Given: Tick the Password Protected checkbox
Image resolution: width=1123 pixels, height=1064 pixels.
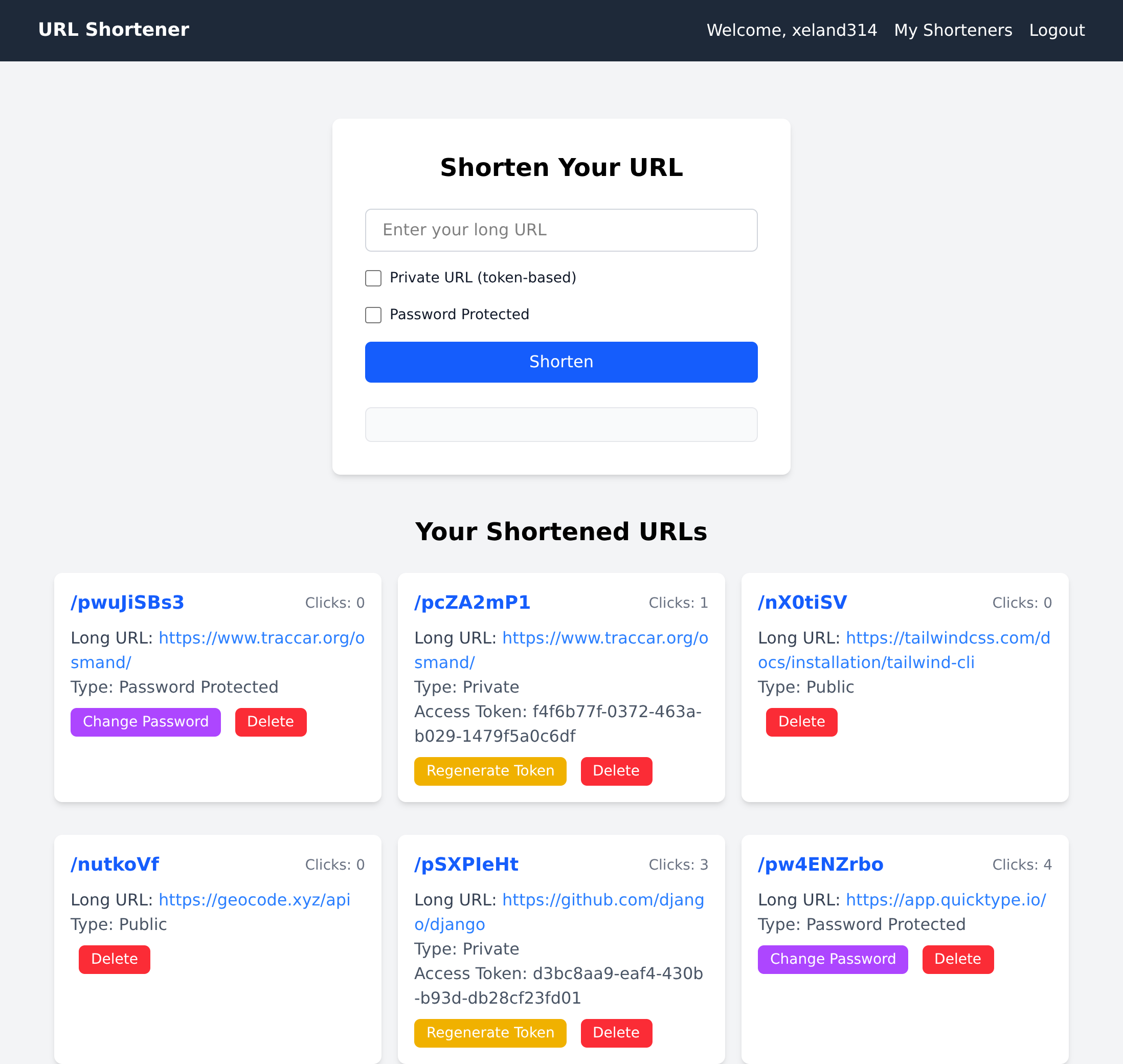Looking at the screenshot, I should tap(373, 315).
